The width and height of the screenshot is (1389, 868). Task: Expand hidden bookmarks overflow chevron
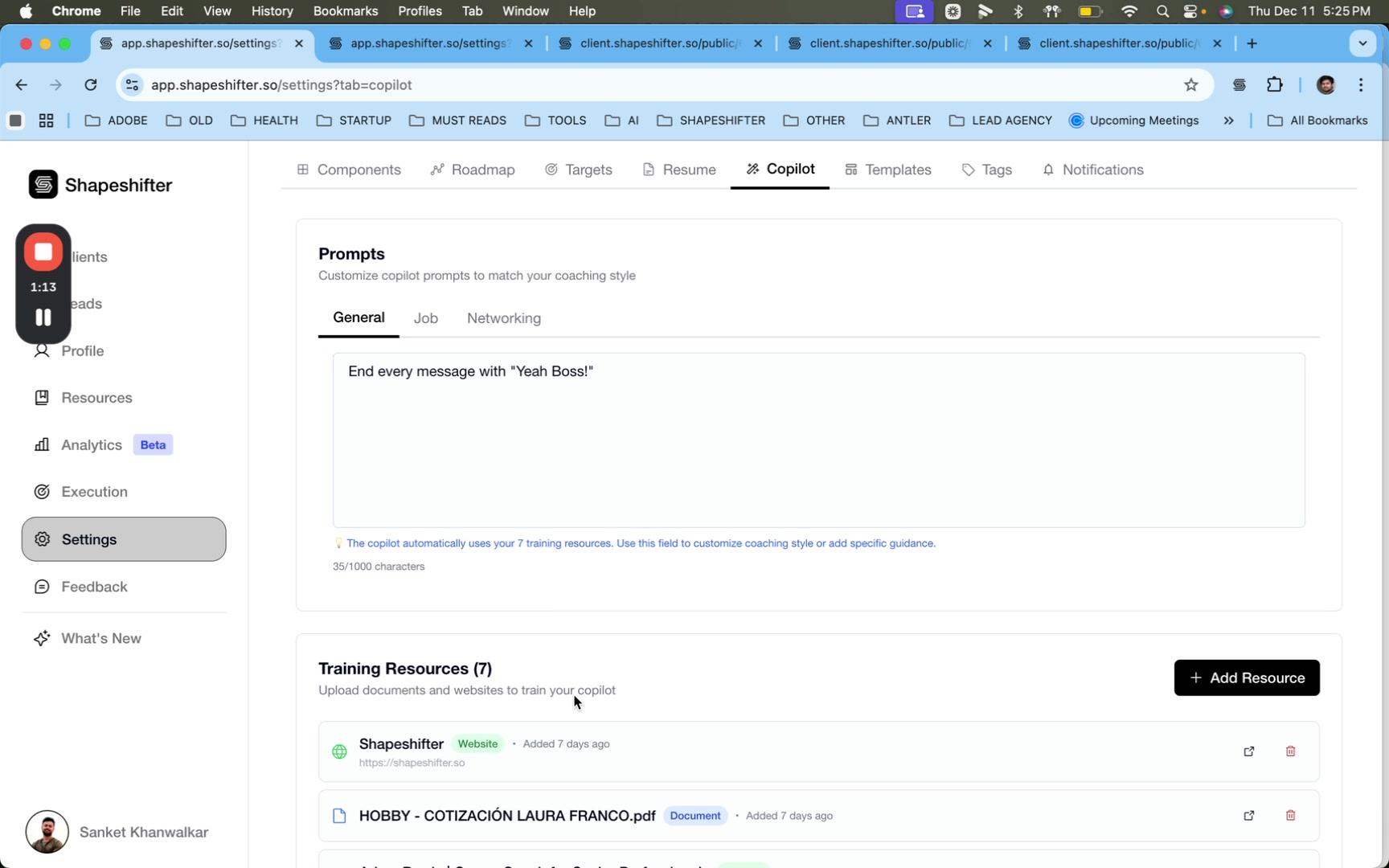1228,121
